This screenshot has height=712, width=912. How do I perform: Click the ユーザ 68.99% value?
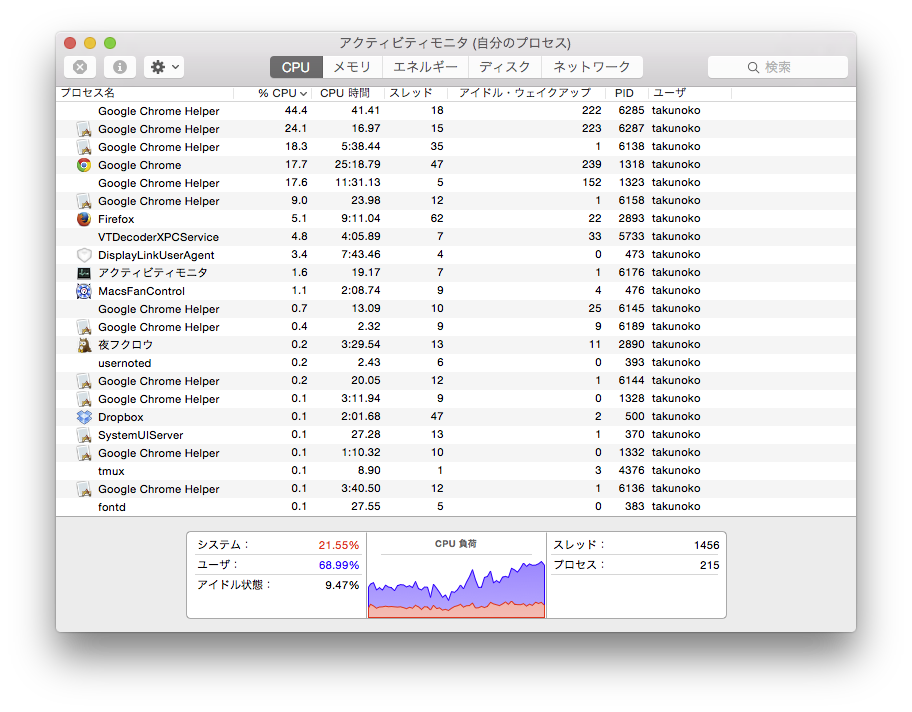[339, 565]
